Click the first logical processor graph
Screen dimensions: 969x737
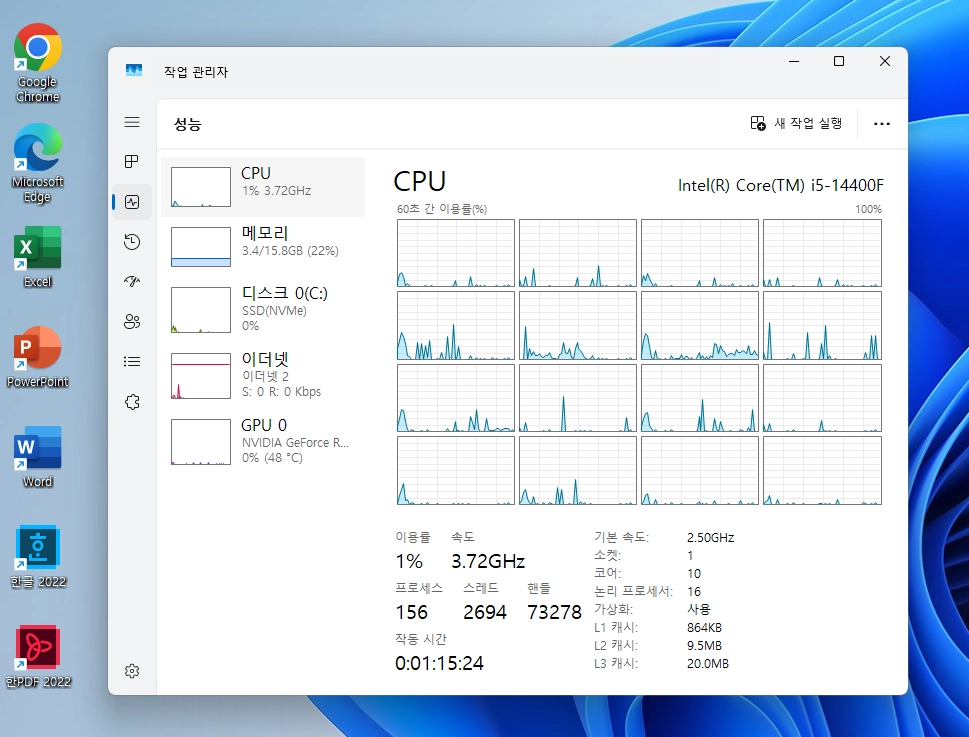tap(455, 253)
